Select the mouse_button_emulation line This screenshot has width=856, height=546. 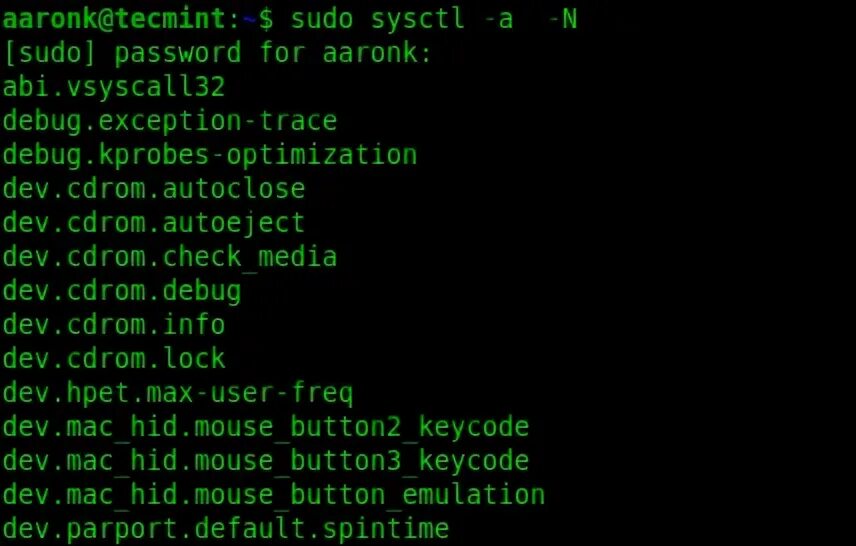point(274,495)
